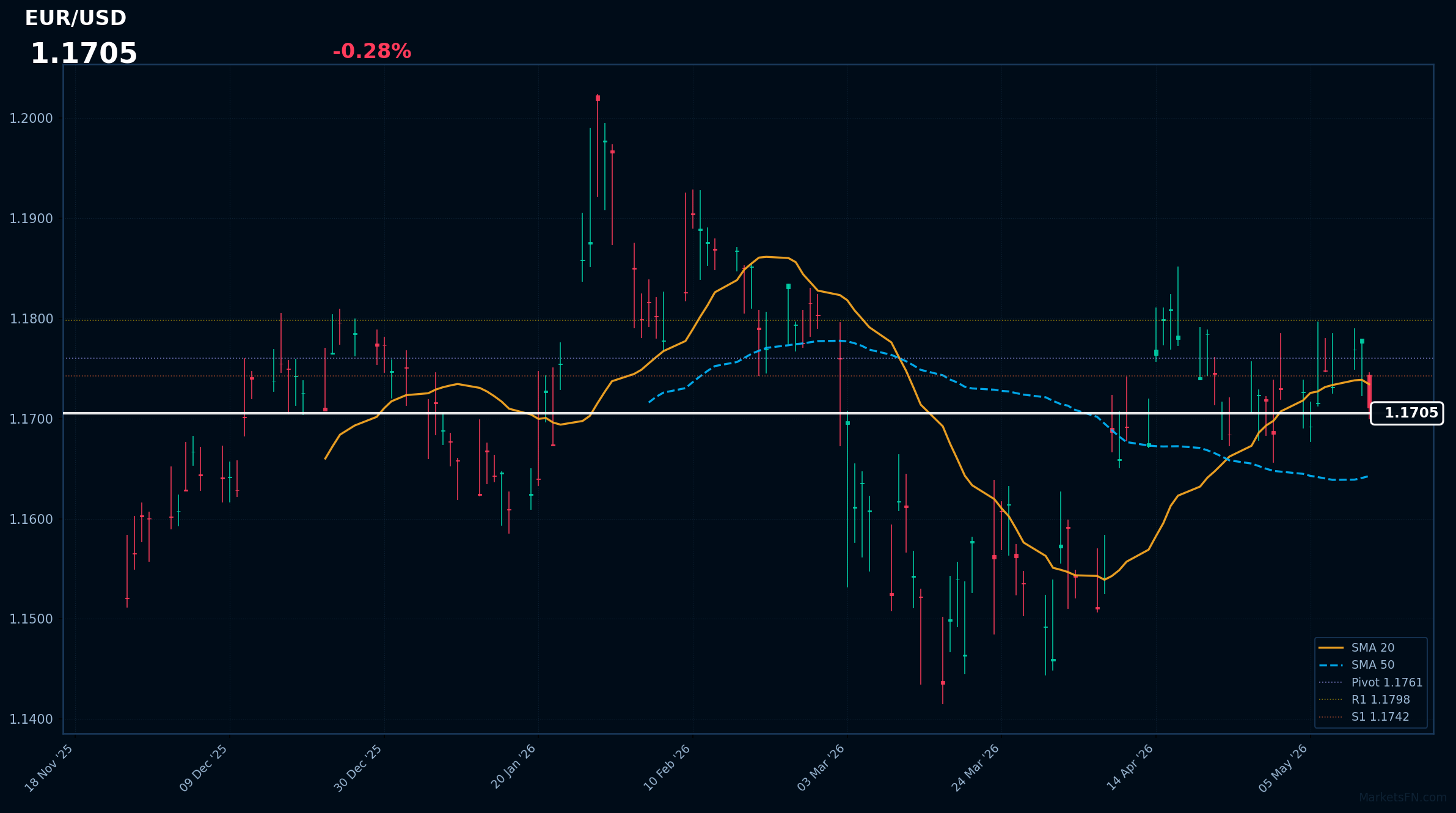Select the 09 Dec '25 date label
The width and height of the screenshot is (1456, 813).
coord(204,768)
